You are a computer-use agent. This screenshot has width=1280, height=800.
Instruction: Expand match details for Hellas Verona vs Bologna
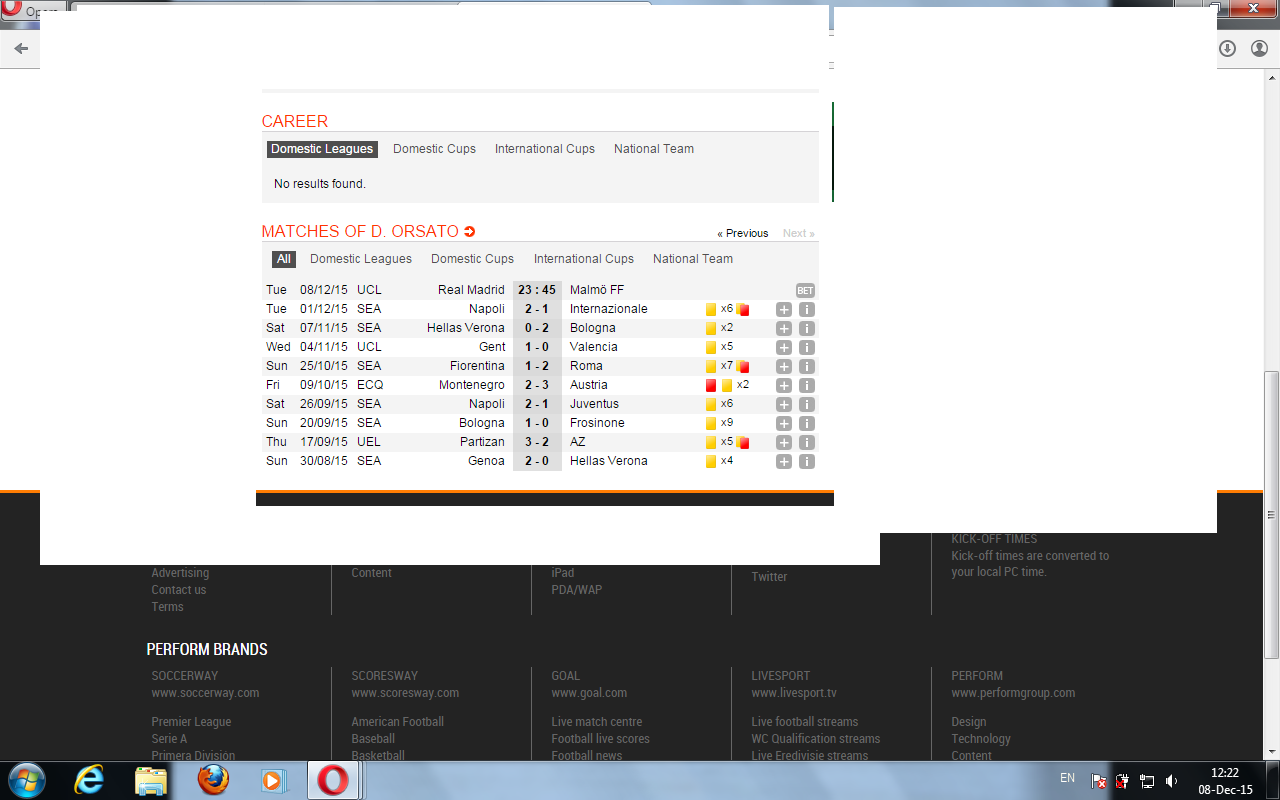pos(784,329)
